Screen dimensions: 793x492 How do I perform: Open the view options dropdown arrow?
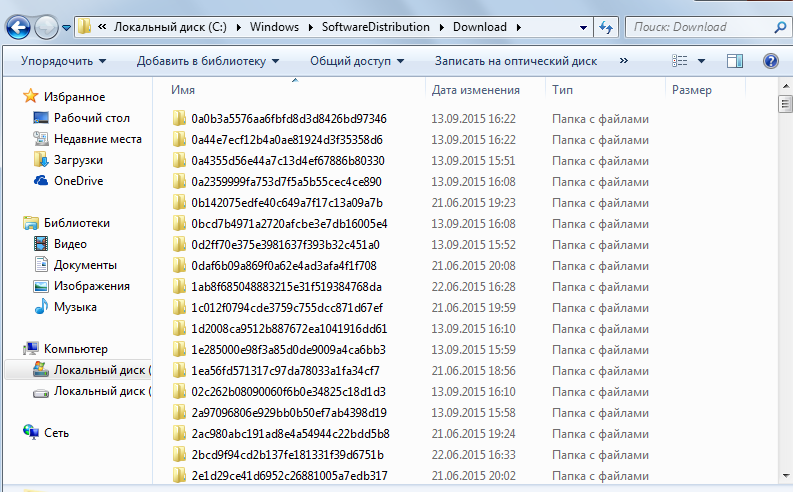[701, 61]
